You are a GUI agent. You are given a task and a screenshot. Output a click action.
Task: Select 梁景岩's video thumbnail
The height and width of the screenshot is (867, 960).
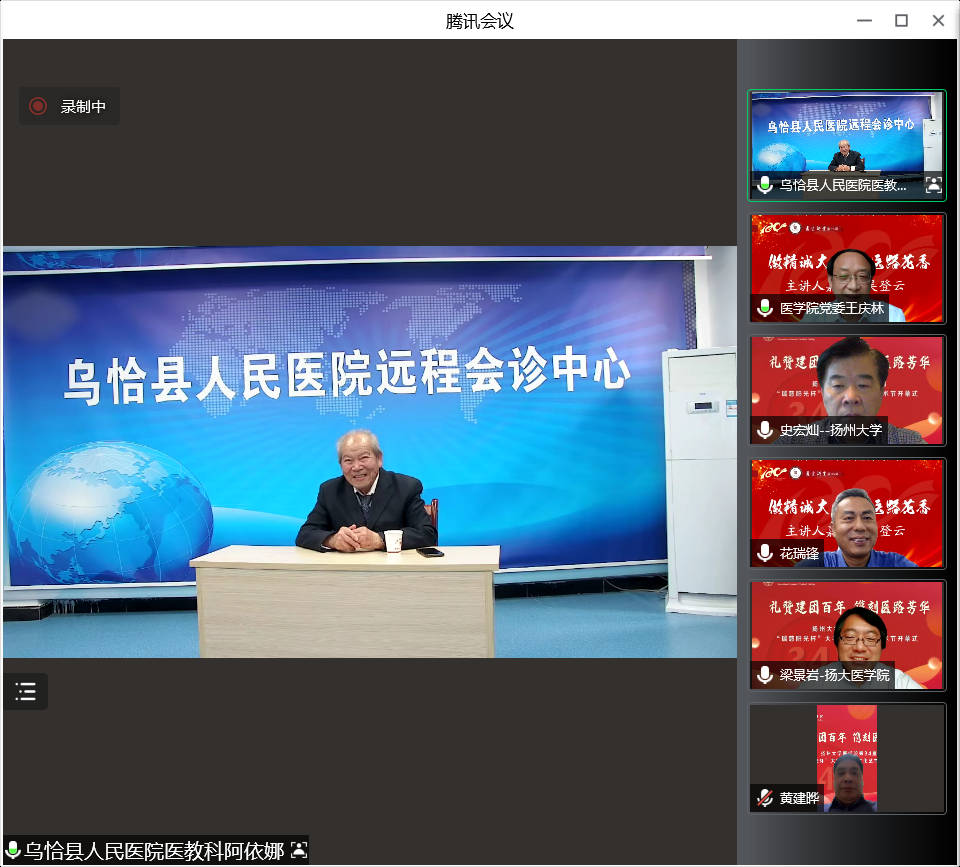(847, 630)
